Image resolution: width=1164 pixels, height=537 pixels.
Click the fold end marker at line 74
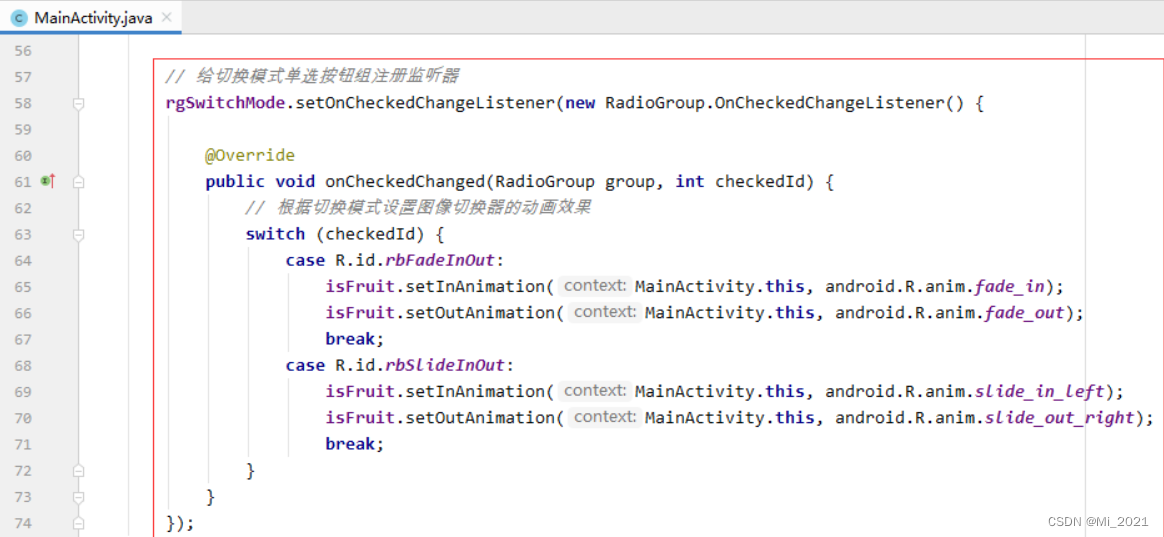pyautogui.click(x=79, y=523)
